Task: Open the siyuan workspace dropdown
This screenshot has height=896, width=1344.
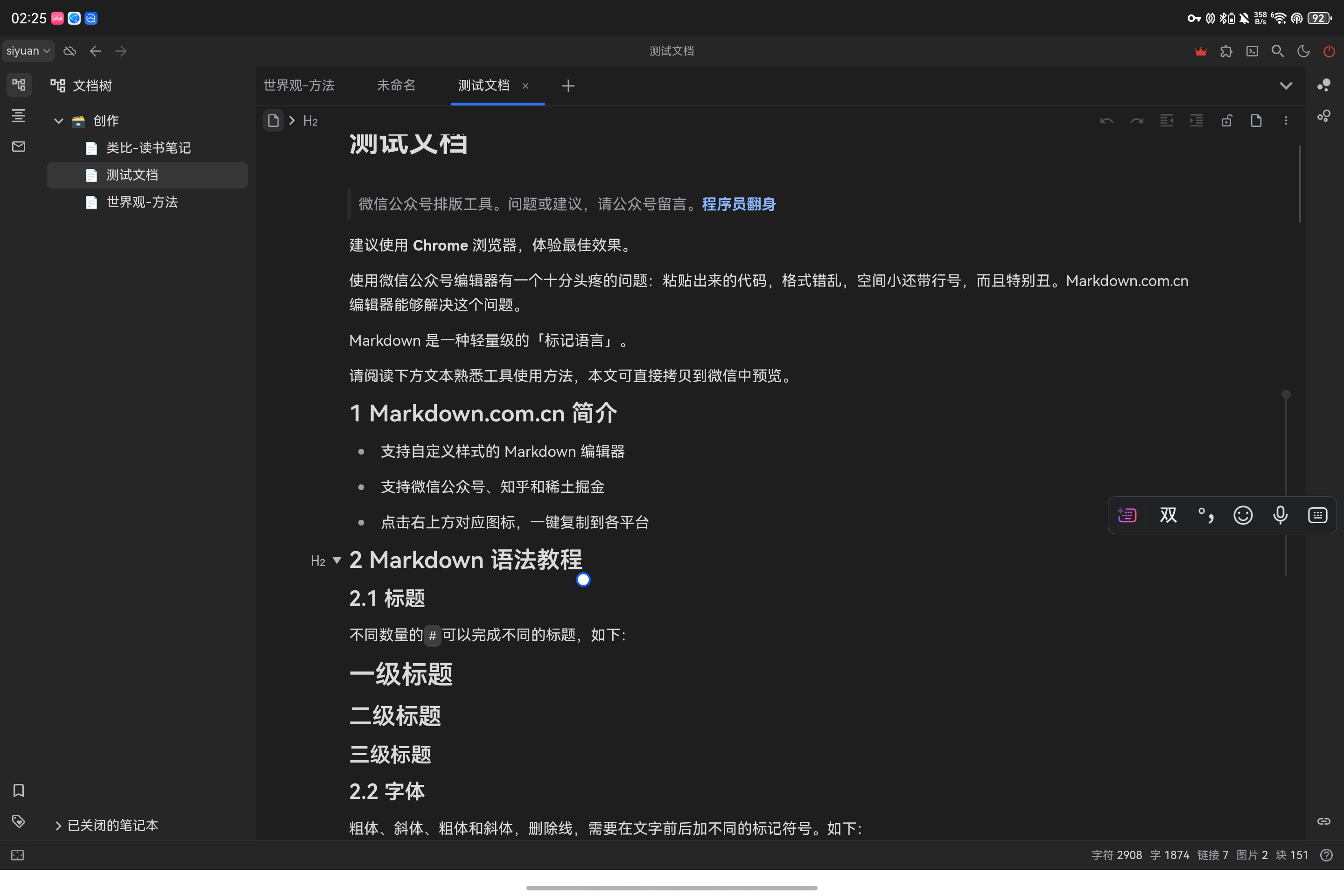Action: click(28, 50)
